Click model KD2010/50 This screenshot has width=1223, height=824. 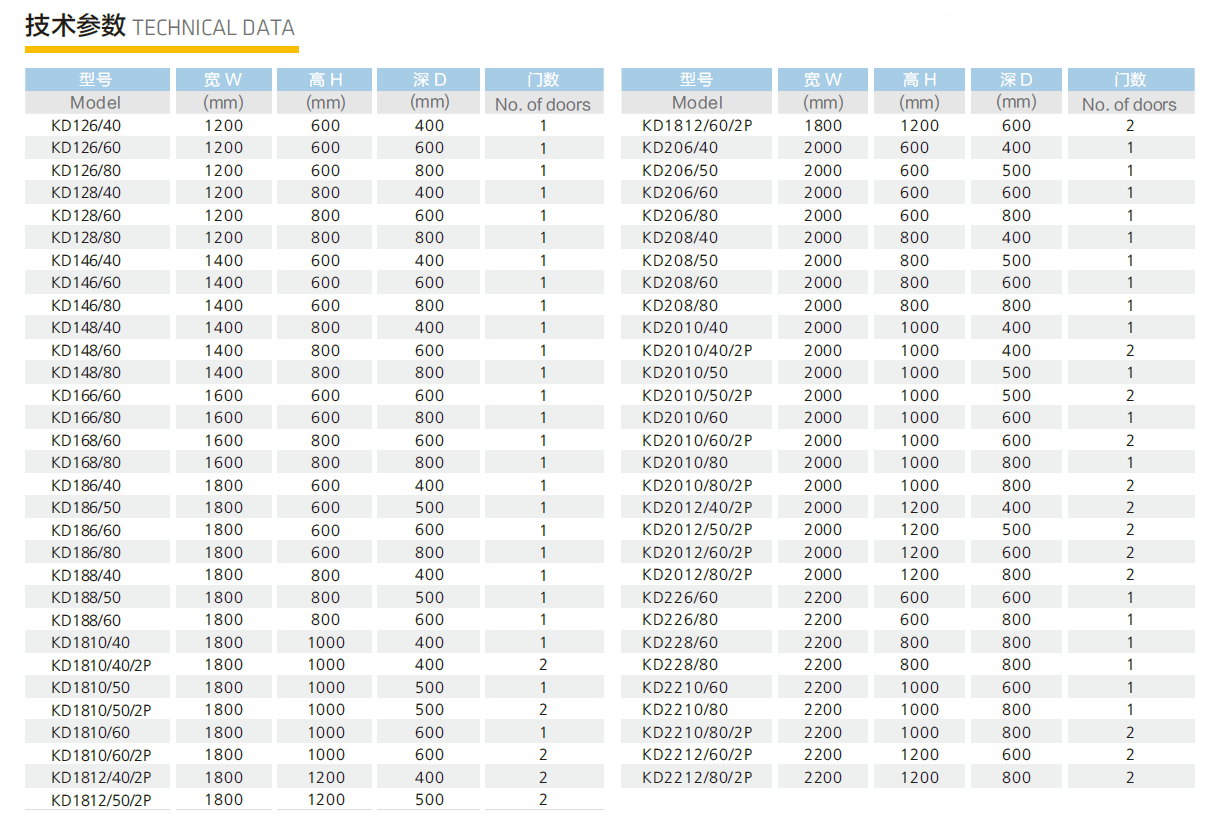click(685, 372)
